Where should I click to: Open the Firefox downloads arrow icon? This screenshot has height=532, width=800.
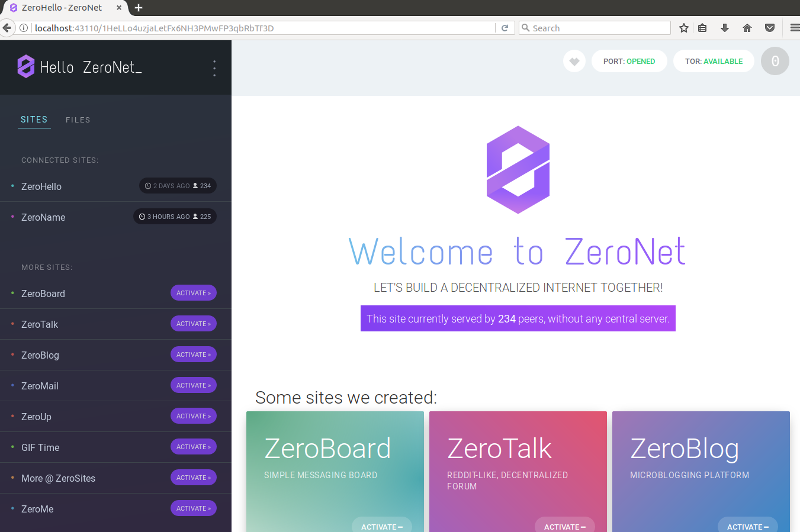point(725,28)
